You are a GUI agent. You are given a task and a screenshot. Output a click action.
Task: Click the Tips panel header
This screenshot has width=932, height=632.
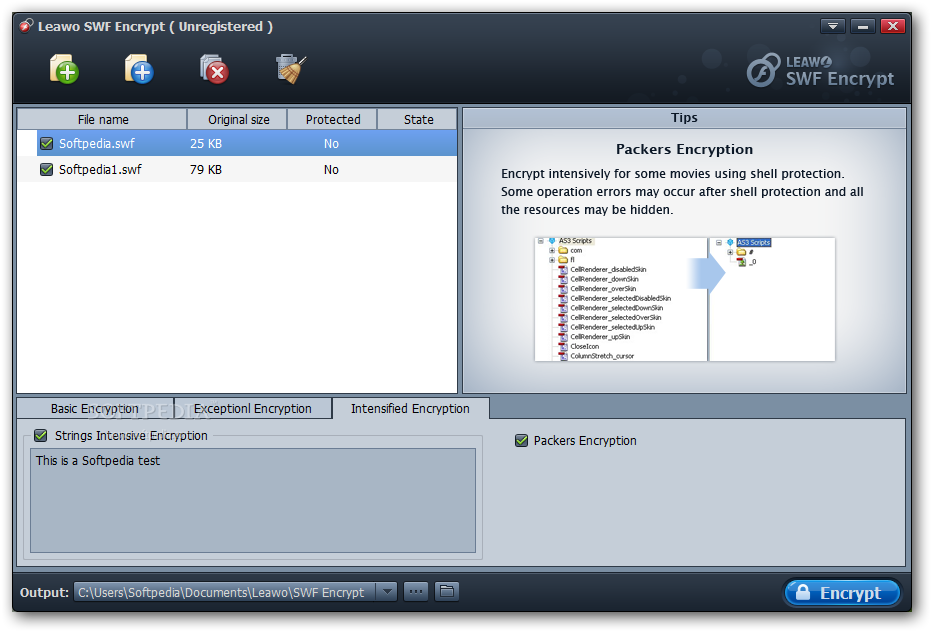tap(684, 118)
